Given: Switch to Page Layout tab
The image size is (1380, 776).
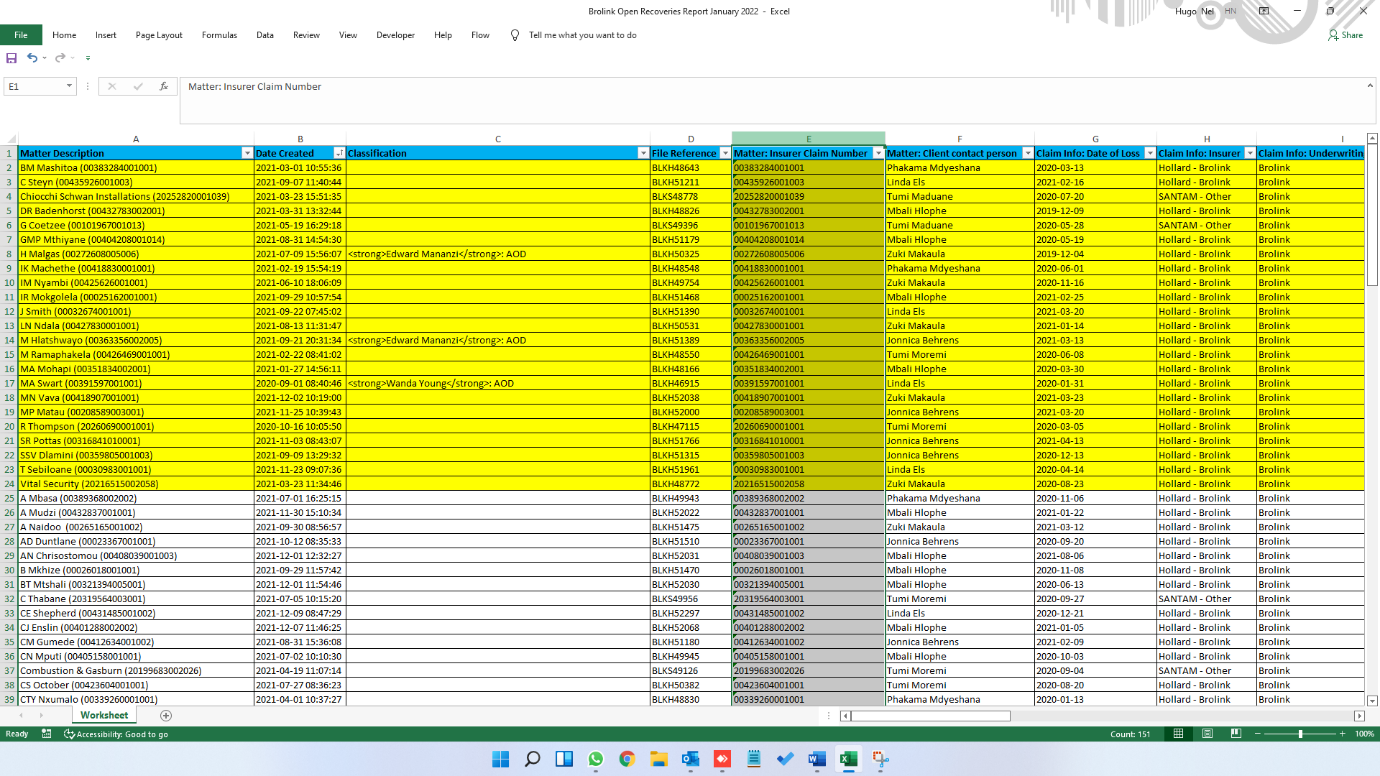Looking at the screenshot, I should pyautogui.click(x=159, y=35).
